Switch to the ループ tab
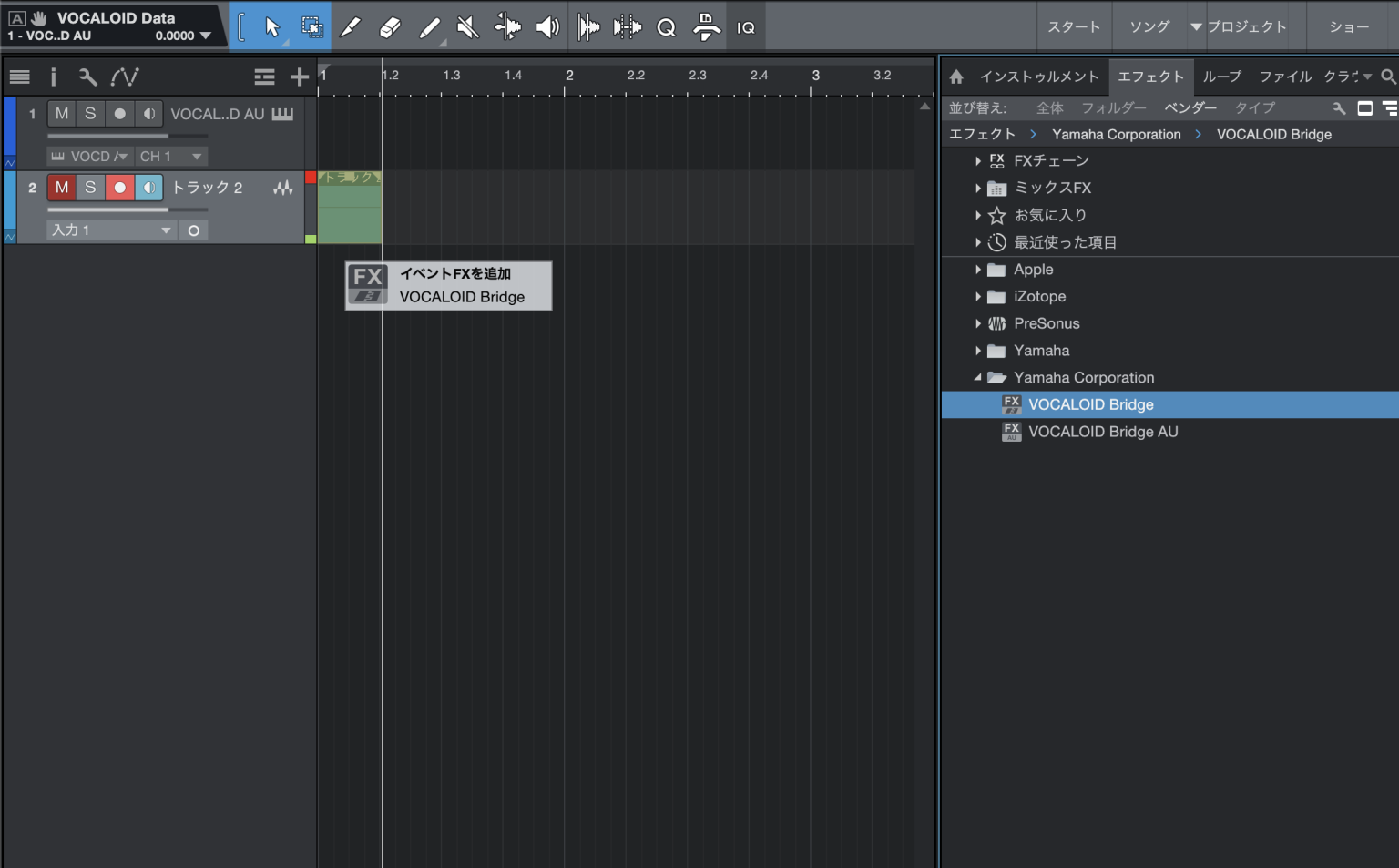The height and width of the screenshot is (868, 1399). pos(1220,77)
